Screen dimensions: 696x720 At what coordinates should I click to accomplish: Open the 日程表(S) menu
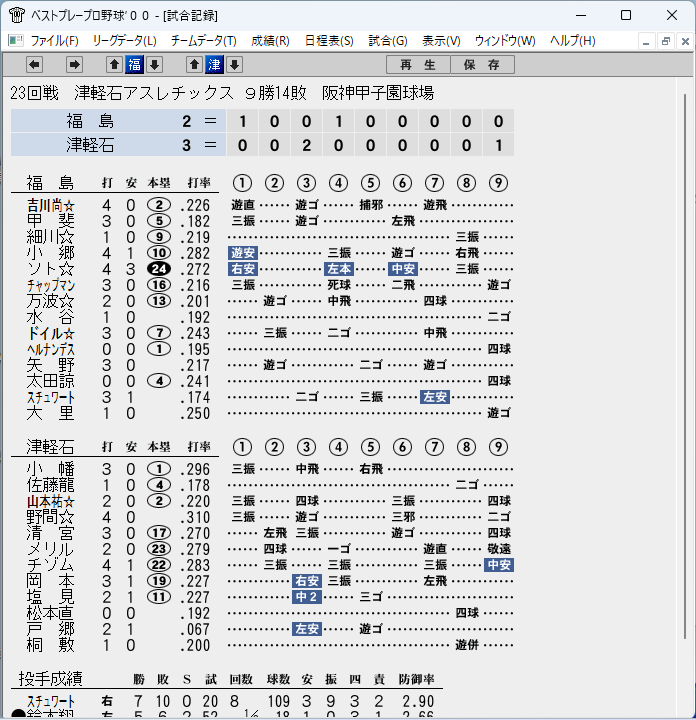[329, 41]
